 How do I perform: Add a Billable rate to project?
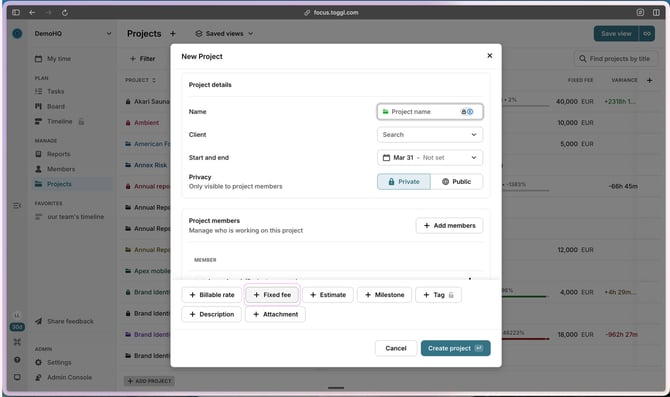(x=212, y=295)
